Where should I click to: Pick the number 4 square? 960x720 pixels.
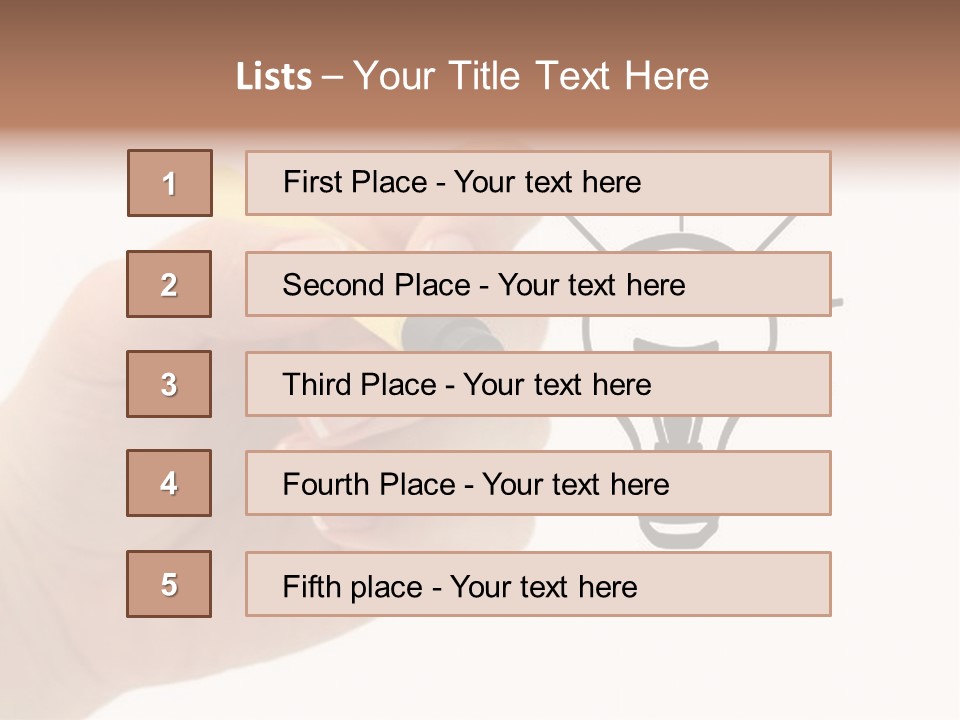(x=169, y=483)
